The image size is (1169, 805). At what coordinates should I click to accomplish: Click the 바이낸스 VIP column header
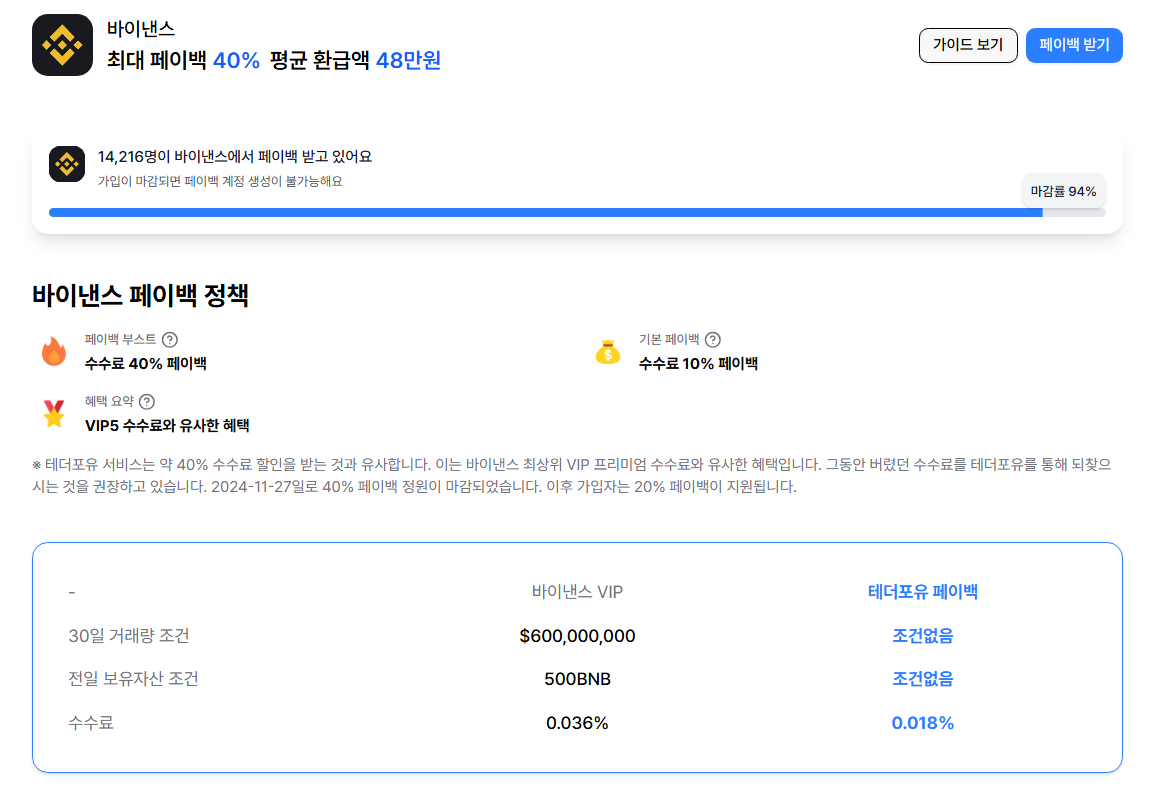tap(577, 592)
